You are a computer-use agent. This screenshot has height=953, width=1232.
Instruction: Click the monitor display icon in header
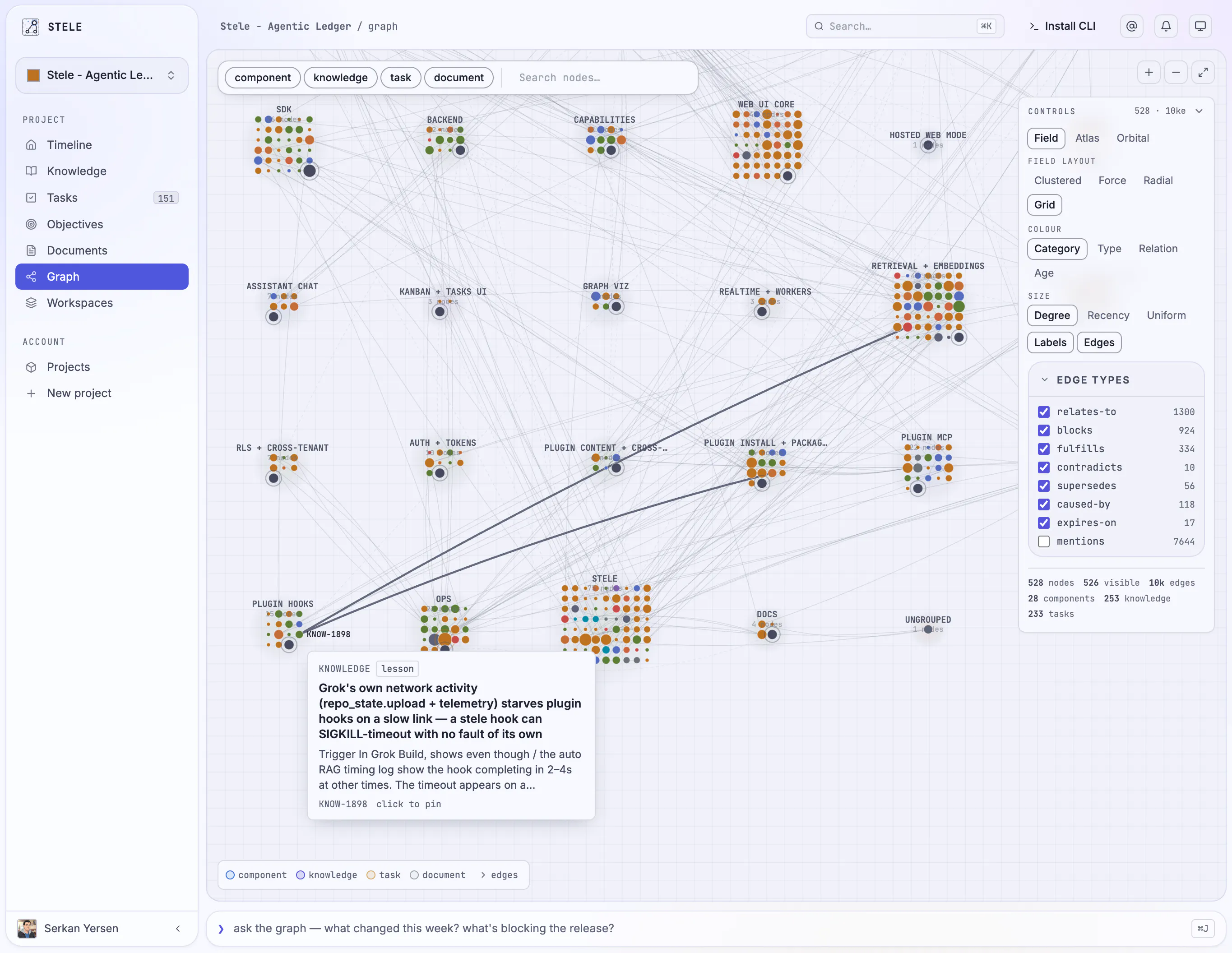point(1200,26)
